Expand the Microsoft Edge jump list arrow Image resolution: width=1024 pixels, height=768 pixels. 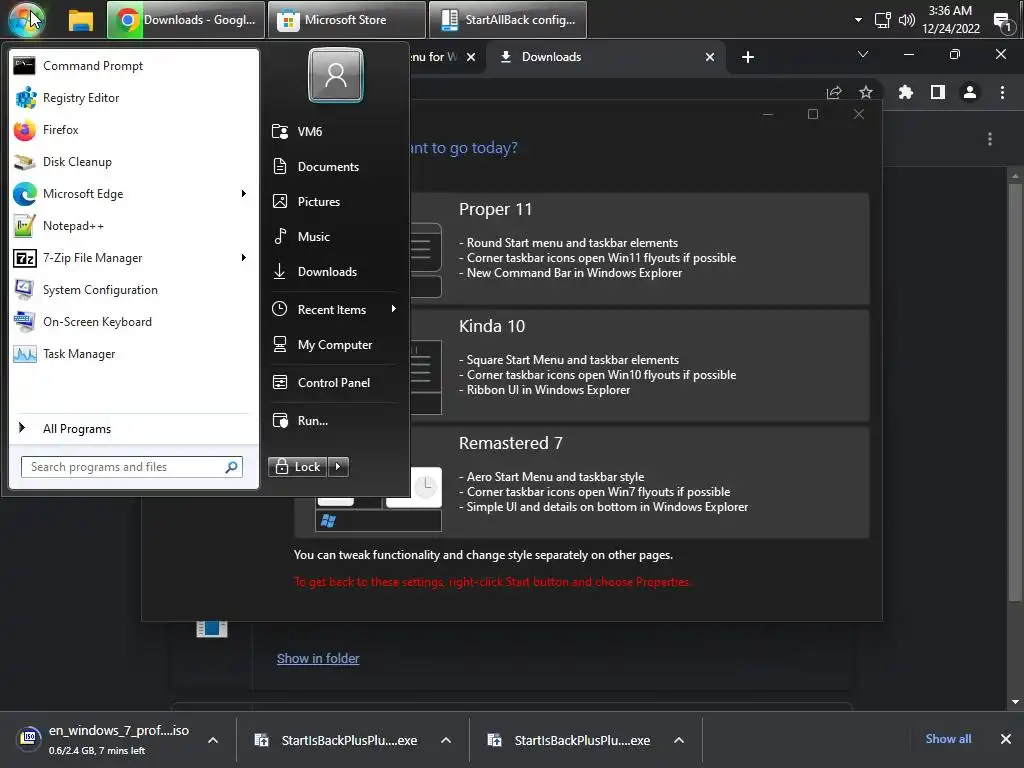coord(244,194)
